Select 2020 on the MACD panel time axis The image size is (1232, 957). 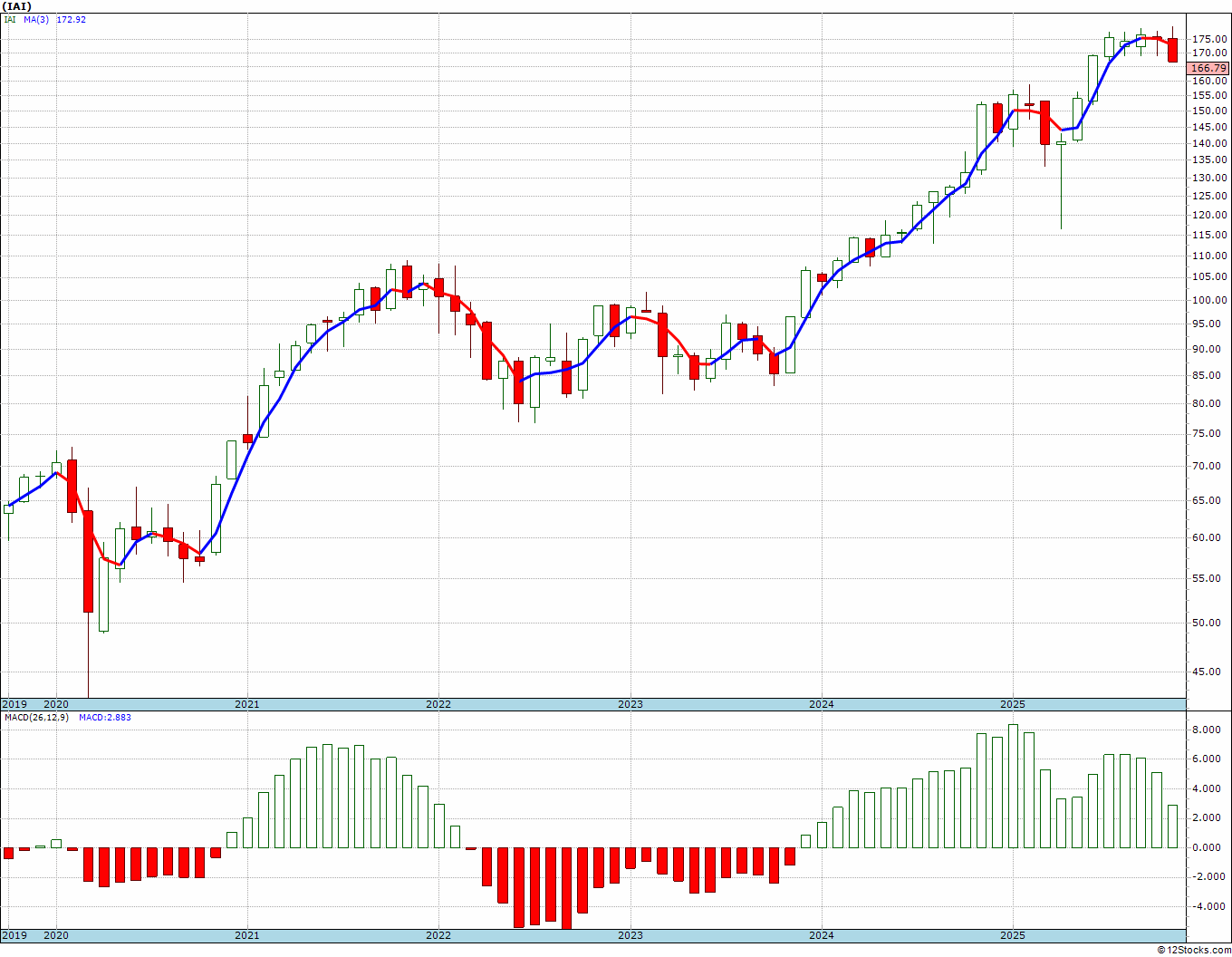(x=56, y=935)
